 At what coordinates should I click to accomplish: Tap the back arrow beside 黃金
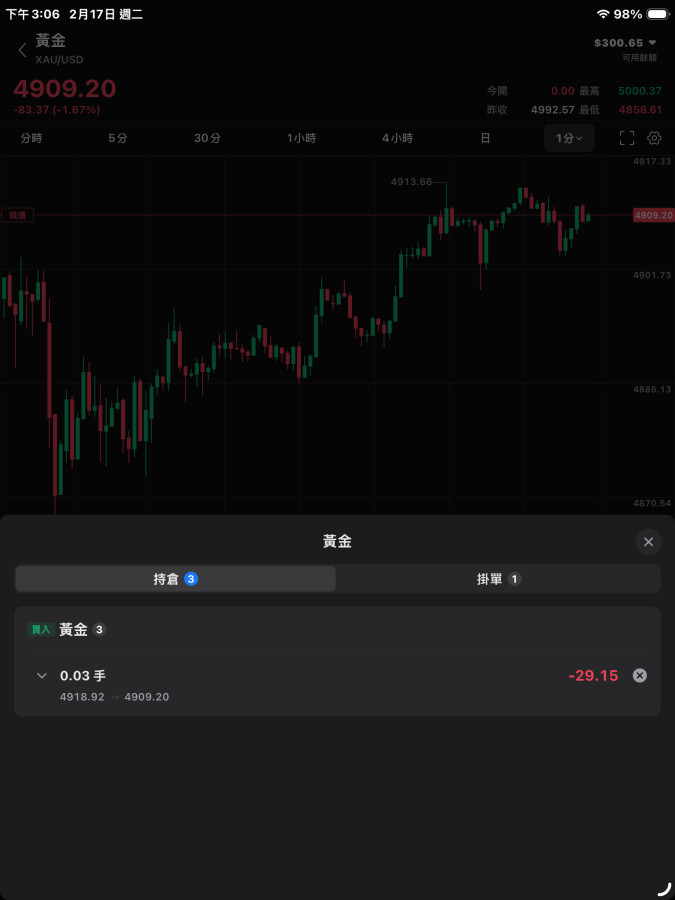[22, 50]
